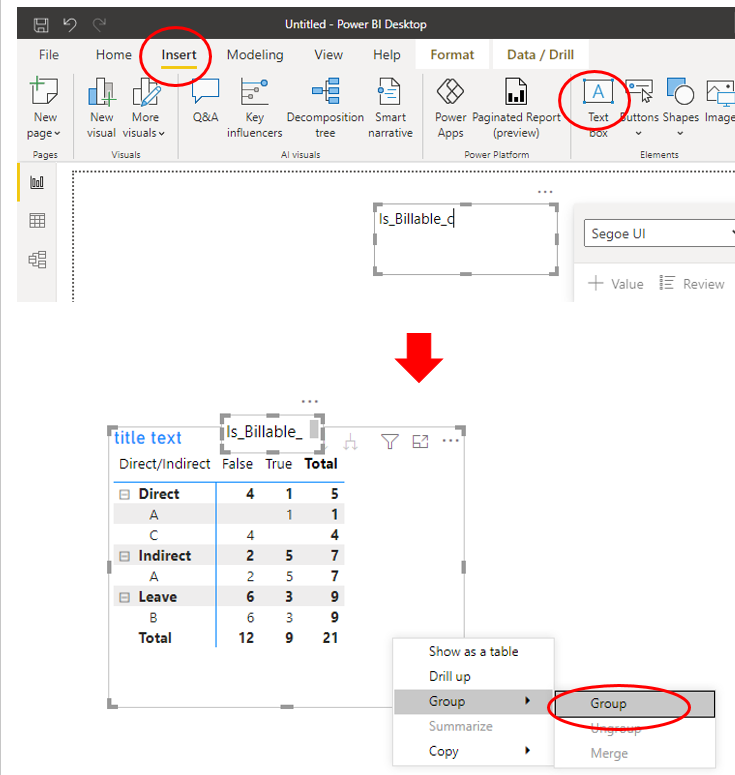
Task: Open the Model view in left sidebar
Action: (x=37, y=259)
